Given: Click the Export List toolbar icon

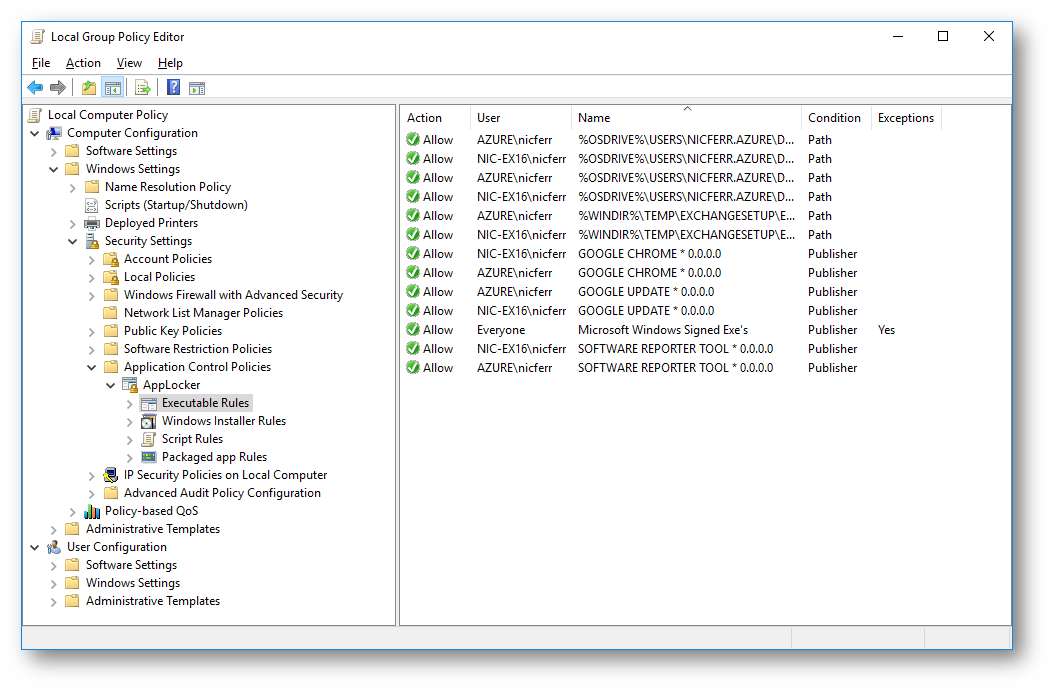Looking at the screenshot, I should pyautogui.click(x=143, y=88).
